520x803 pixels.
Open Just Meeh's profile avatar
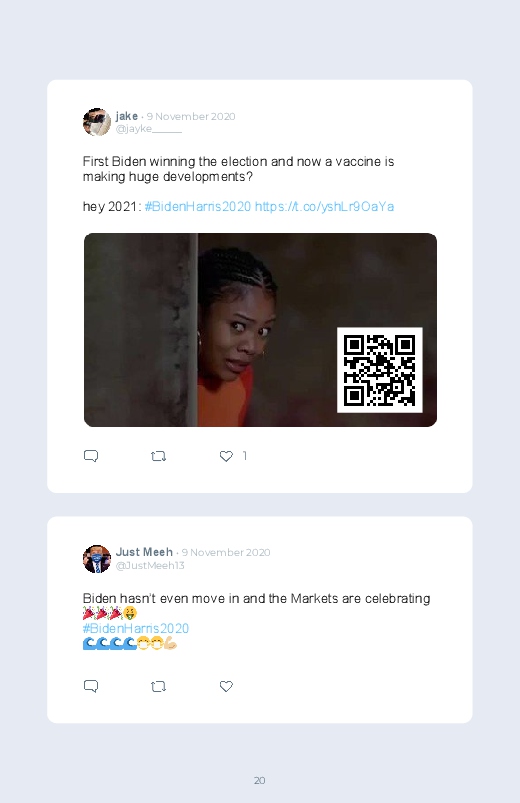click(x=97, y=559)
